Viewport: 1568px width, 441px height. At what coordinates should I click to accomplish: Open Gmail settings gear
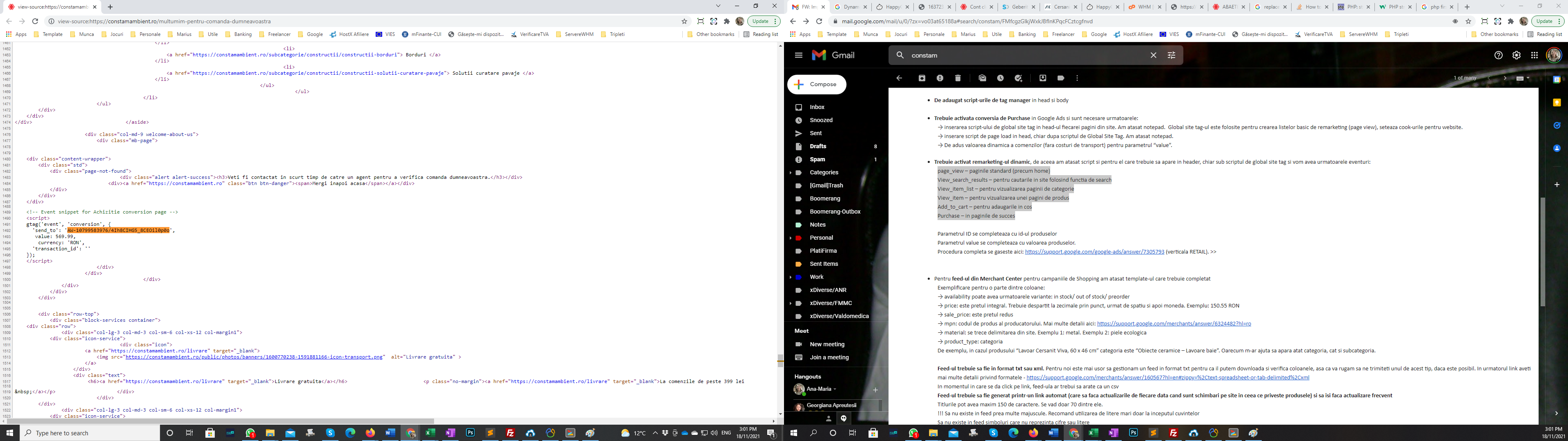1516,55
